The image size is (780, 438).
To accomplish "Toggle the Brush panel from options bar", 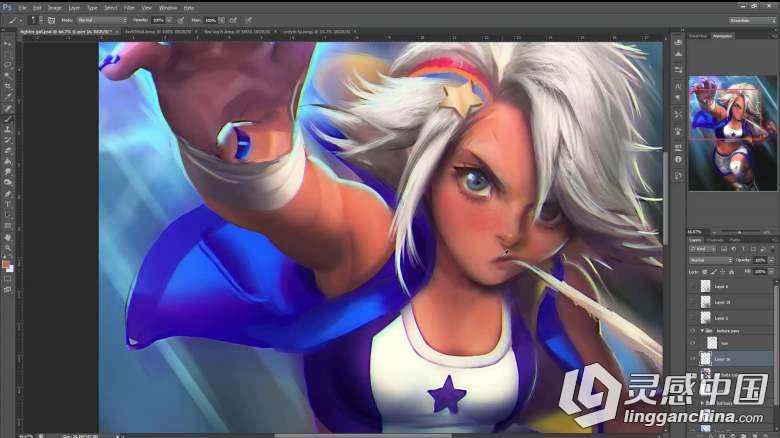I will [51, 20].
